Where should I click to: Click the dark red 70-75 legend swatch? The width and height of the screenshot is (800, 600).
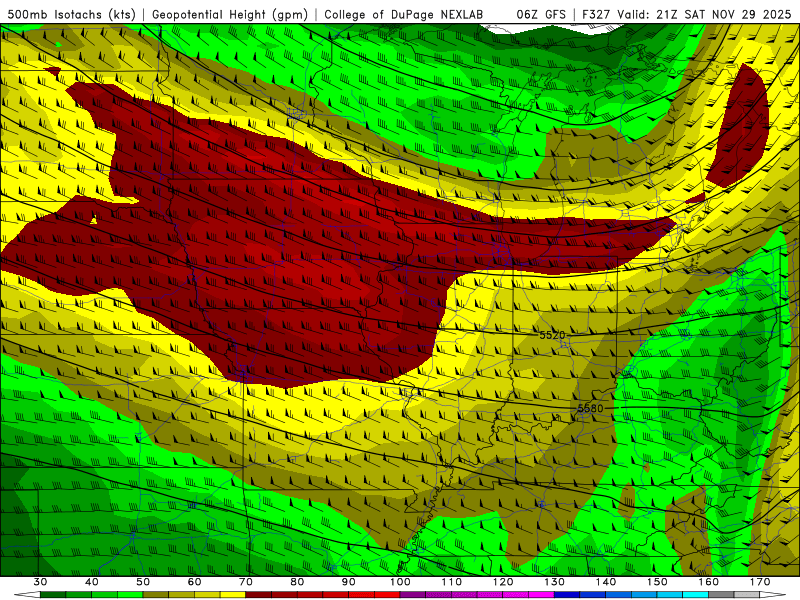259,595
